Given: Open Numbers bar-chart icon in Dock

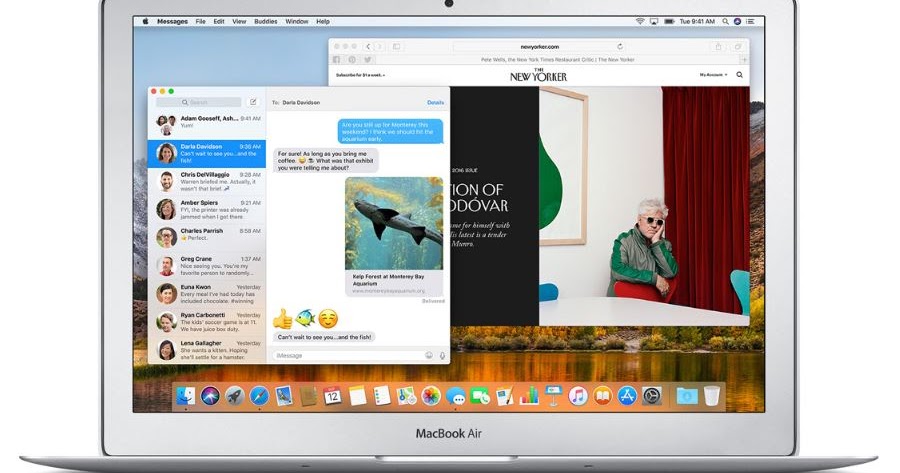Looking at the screenshot, I should click(529, 396).
